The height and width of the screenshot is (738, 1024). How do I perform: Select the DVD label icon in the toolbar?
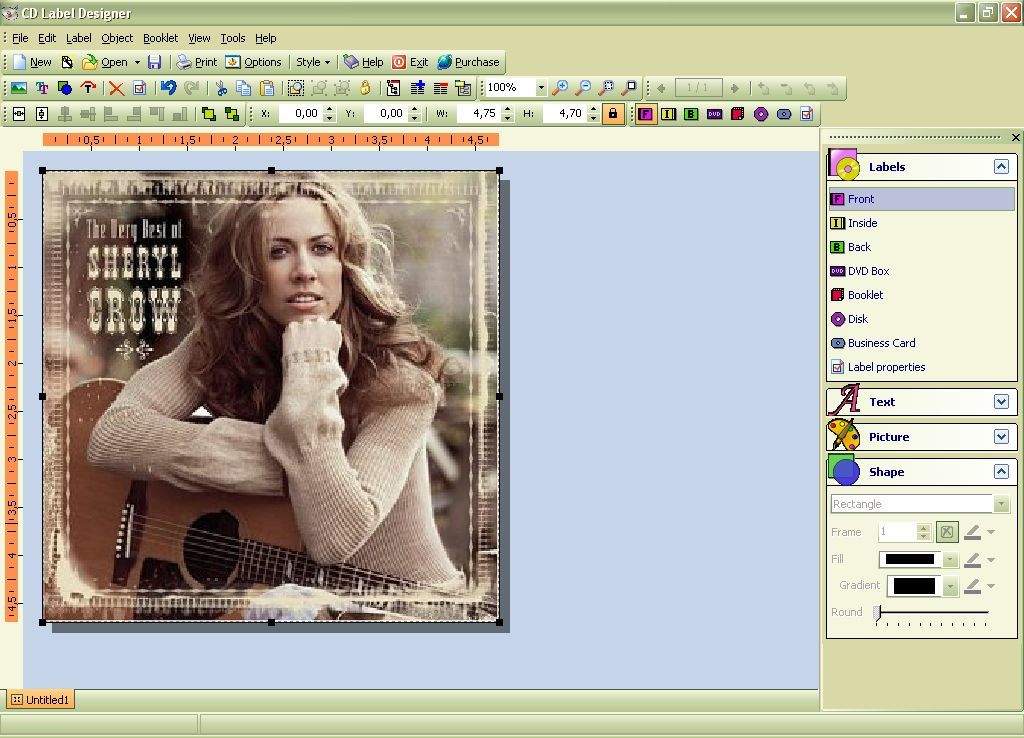tap(716, 113)
